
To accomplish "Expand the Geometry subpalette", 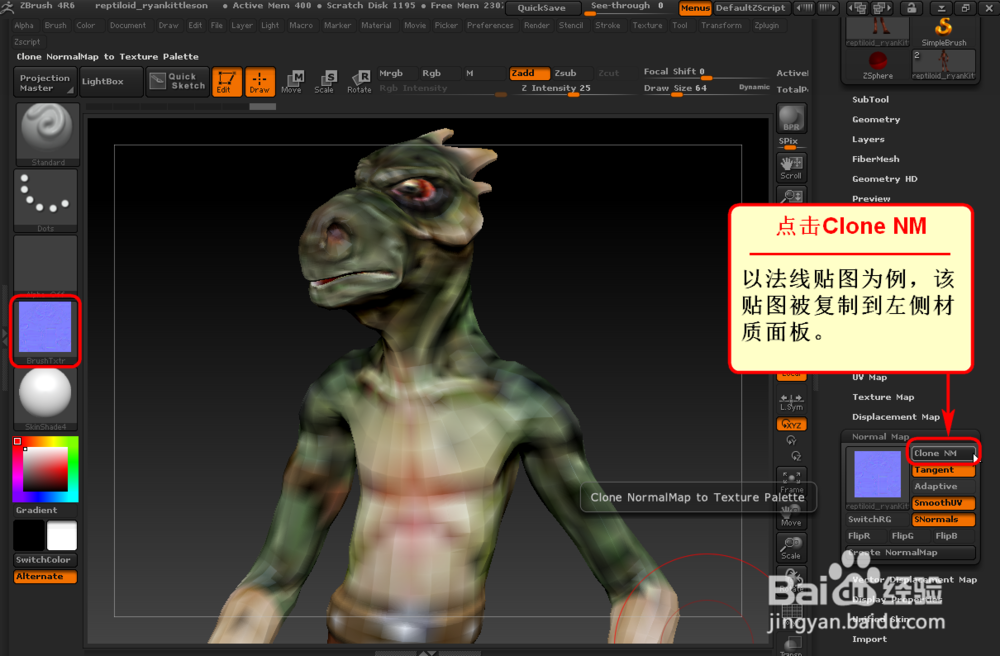I will click(876, 119).
